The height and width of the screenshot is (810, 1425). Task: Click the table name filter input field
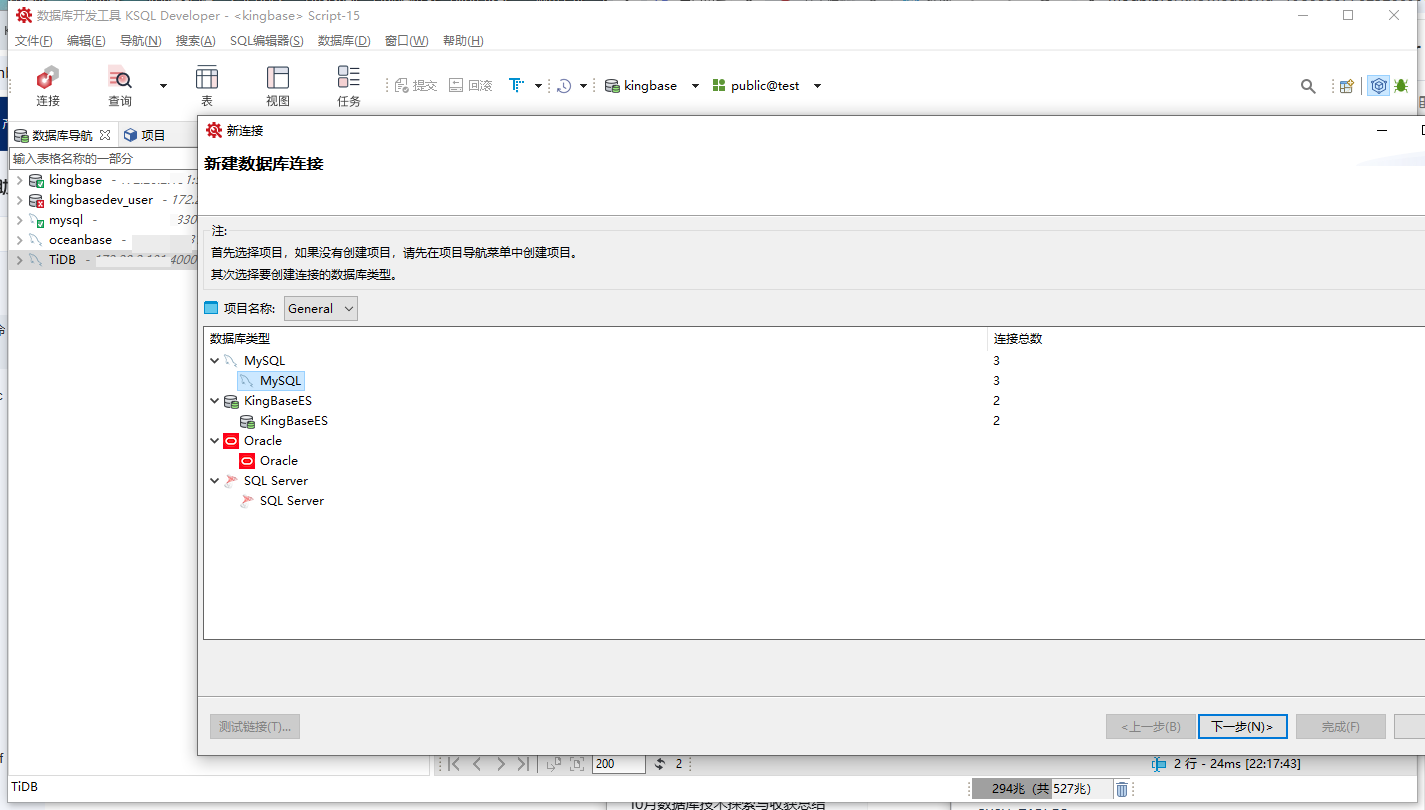tap(104, 159)
